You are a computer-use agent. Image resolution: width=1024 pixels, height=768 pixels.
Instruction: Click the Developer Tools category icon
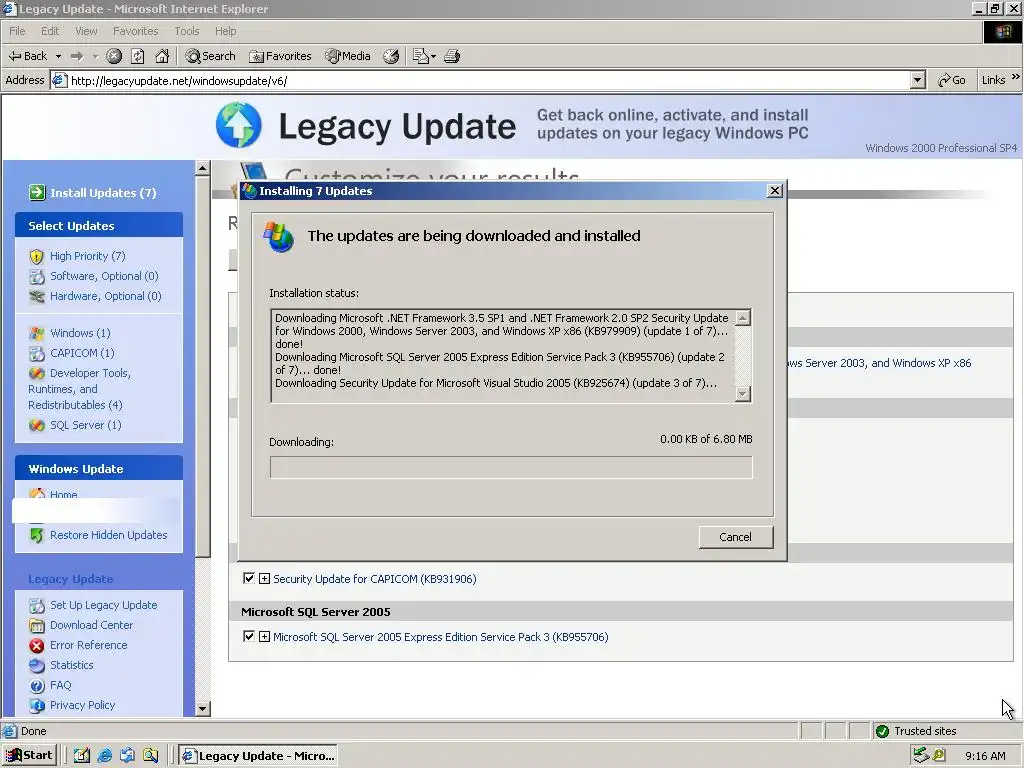37,374
